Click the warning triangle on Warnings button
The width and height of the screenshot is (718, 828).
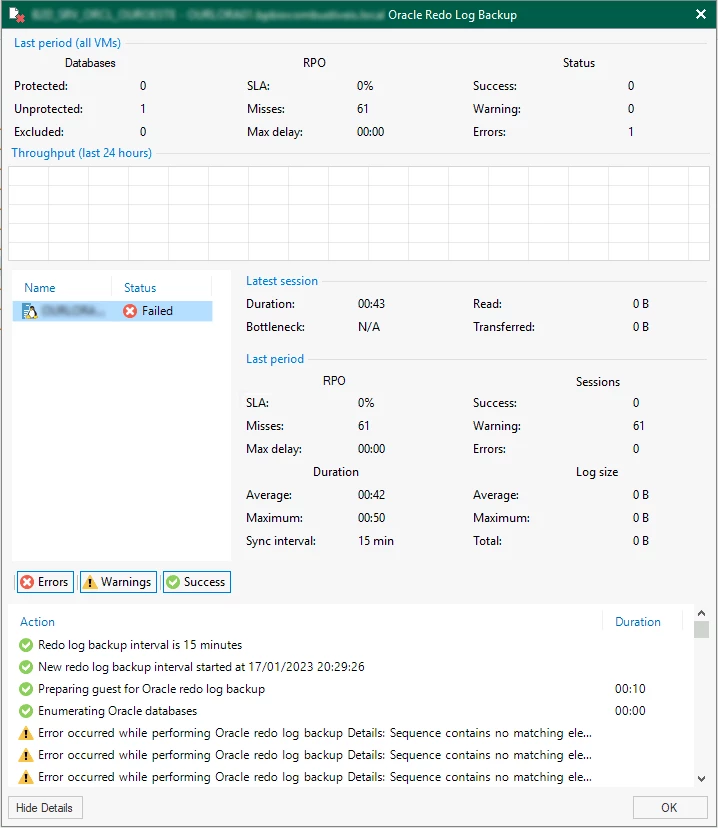tap(90, 582)
